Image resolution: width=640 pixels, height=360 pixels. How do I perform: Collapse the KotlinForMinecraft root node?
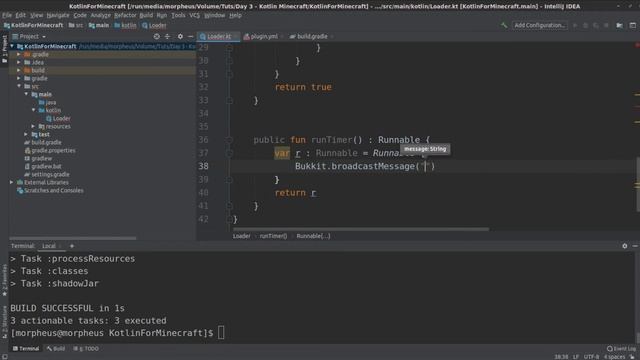(x=12, y=46)
